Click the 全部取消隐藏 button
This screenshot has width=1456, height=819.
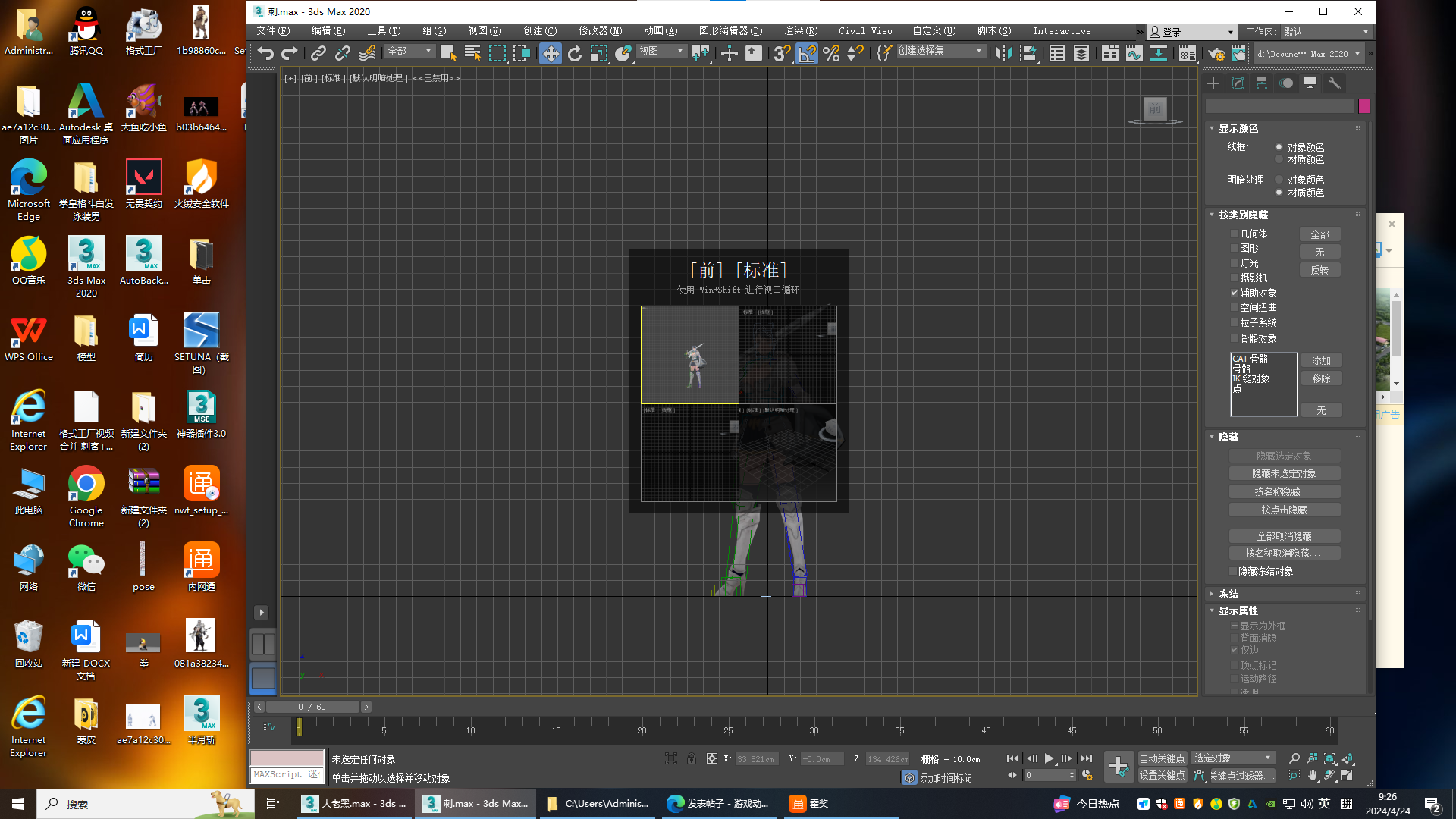[x=1284, y=536]
